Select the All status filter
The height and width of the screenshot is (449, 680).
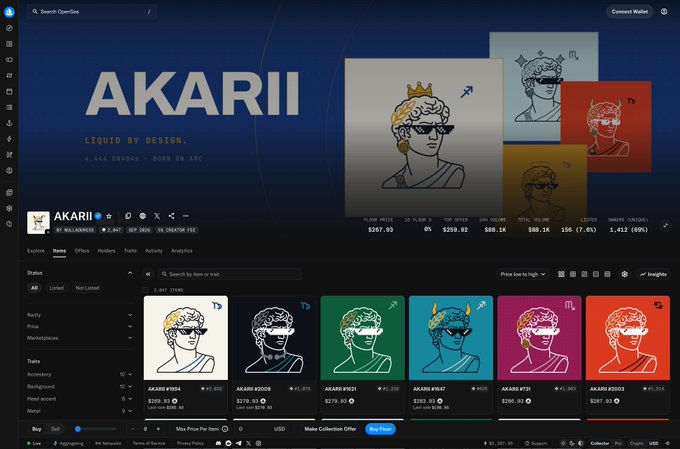tap(34, 288)
